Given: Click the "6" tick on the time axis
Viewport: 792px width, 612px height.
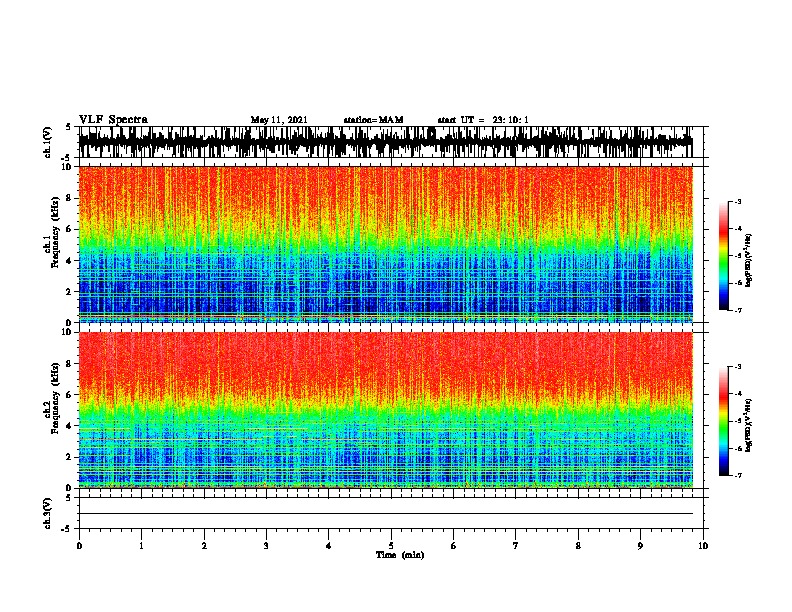Looking at the screenshot, I should (x=454, y=546).
